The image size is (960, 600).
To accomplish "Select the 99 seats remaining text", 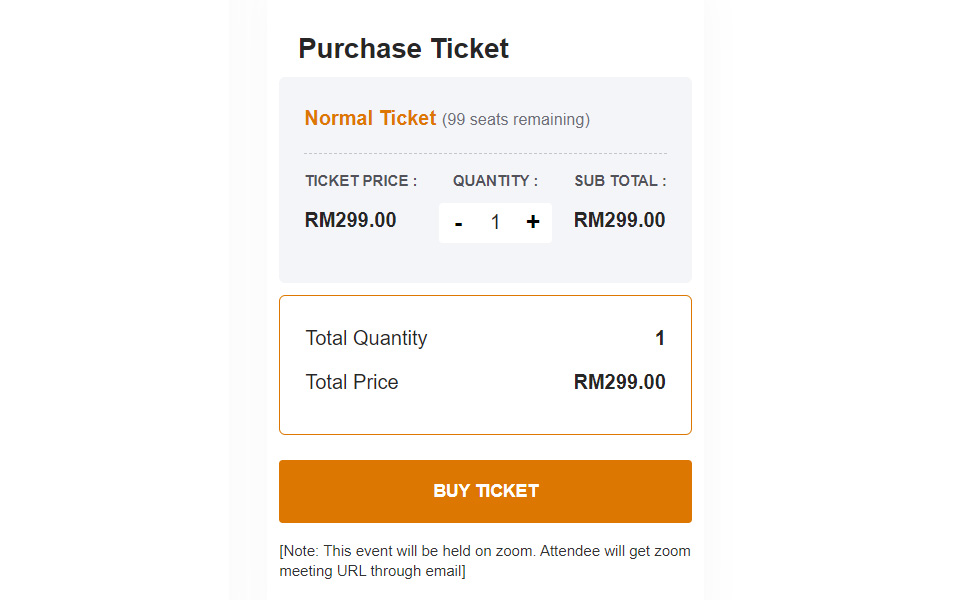I will point(516,119).
